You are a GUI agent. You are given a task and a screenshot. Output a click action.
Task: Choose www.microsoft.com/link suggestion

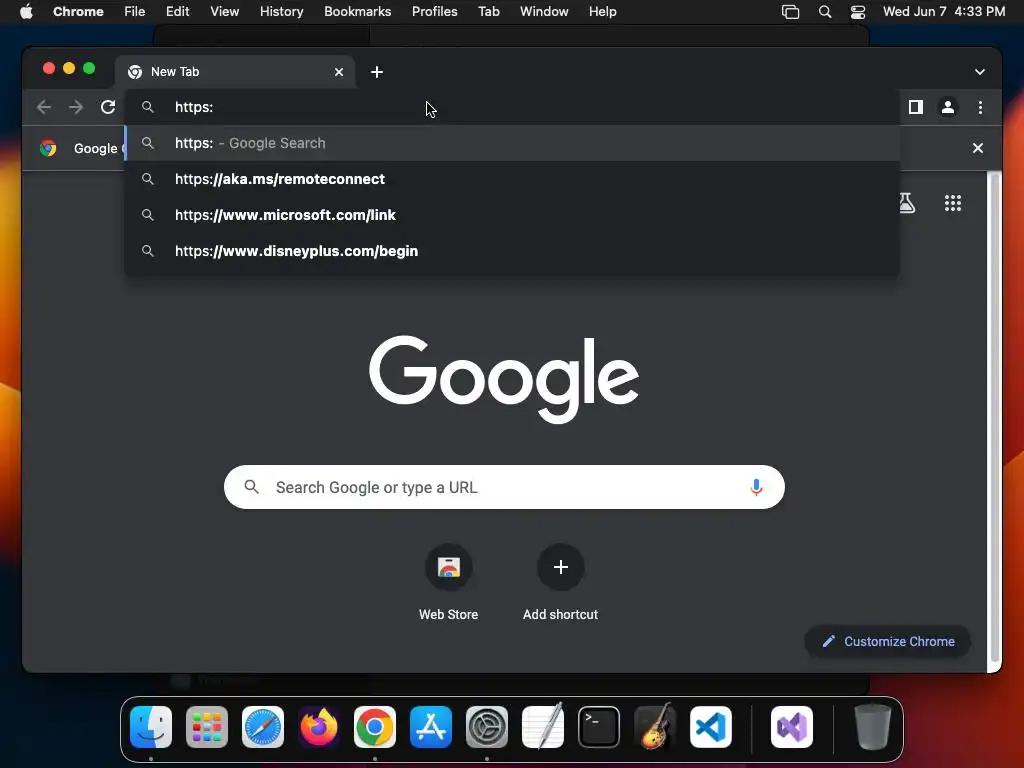click(x=512, y=215)
